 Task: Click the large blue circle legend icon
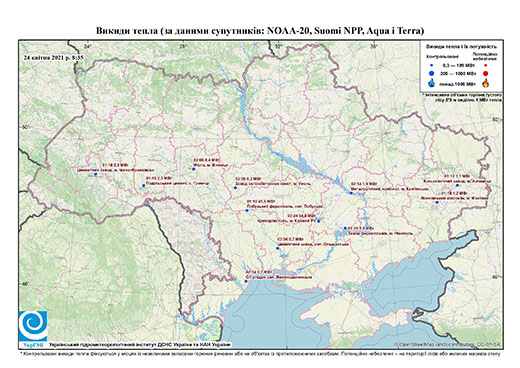(431, 73)
